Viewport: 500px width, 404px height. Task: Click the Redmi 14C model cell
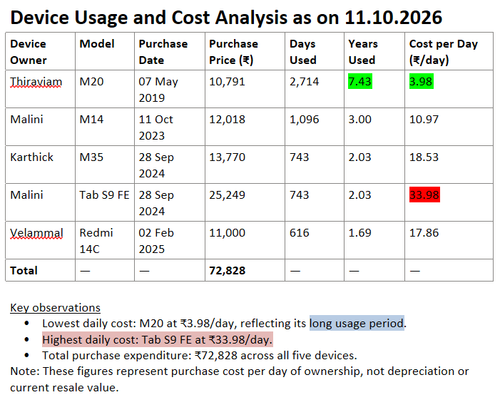(96, 241)
